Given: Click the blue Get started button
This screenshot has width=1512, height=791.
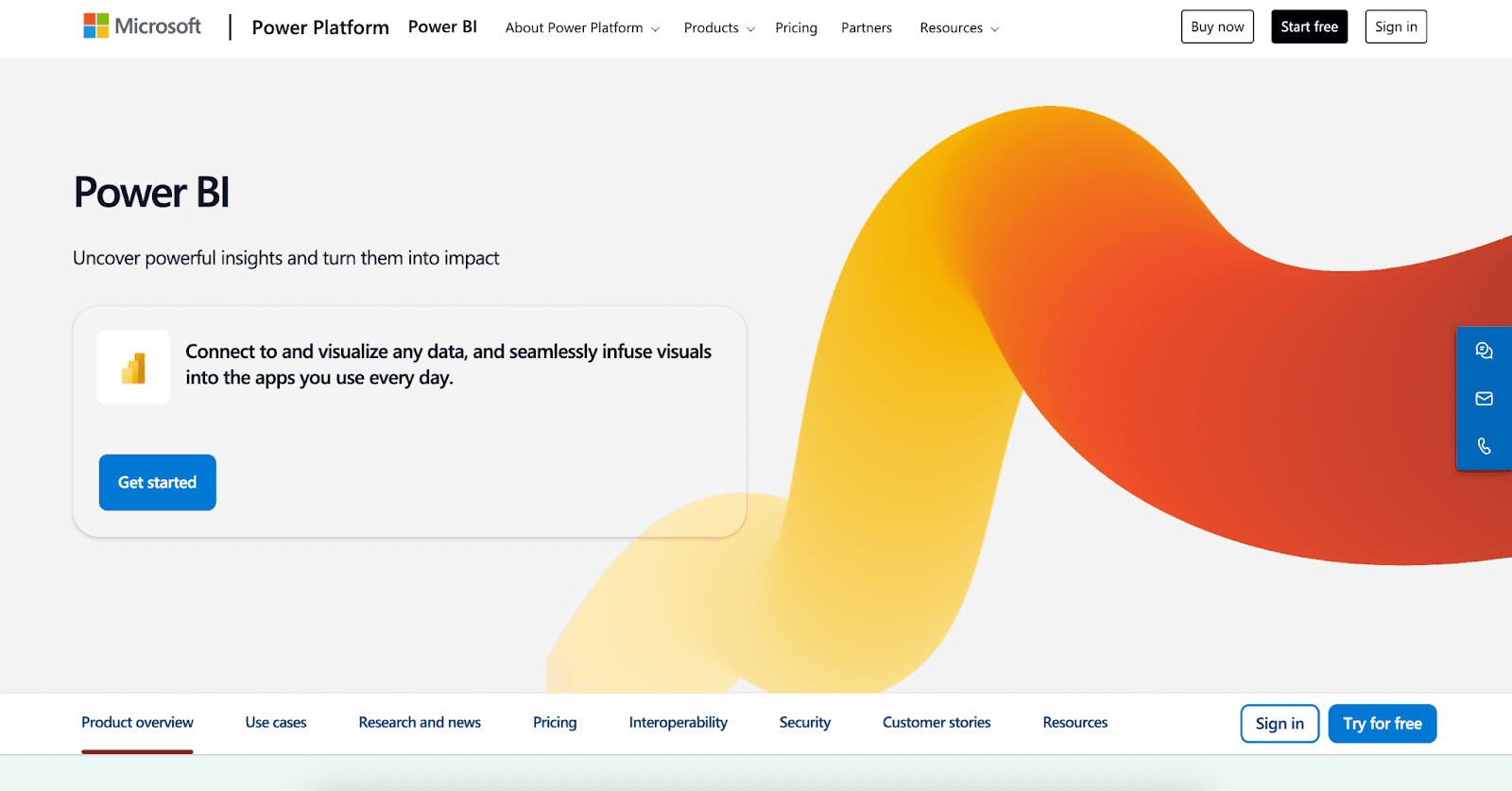Looking at the screenshot, I should (x=158, y=482).
